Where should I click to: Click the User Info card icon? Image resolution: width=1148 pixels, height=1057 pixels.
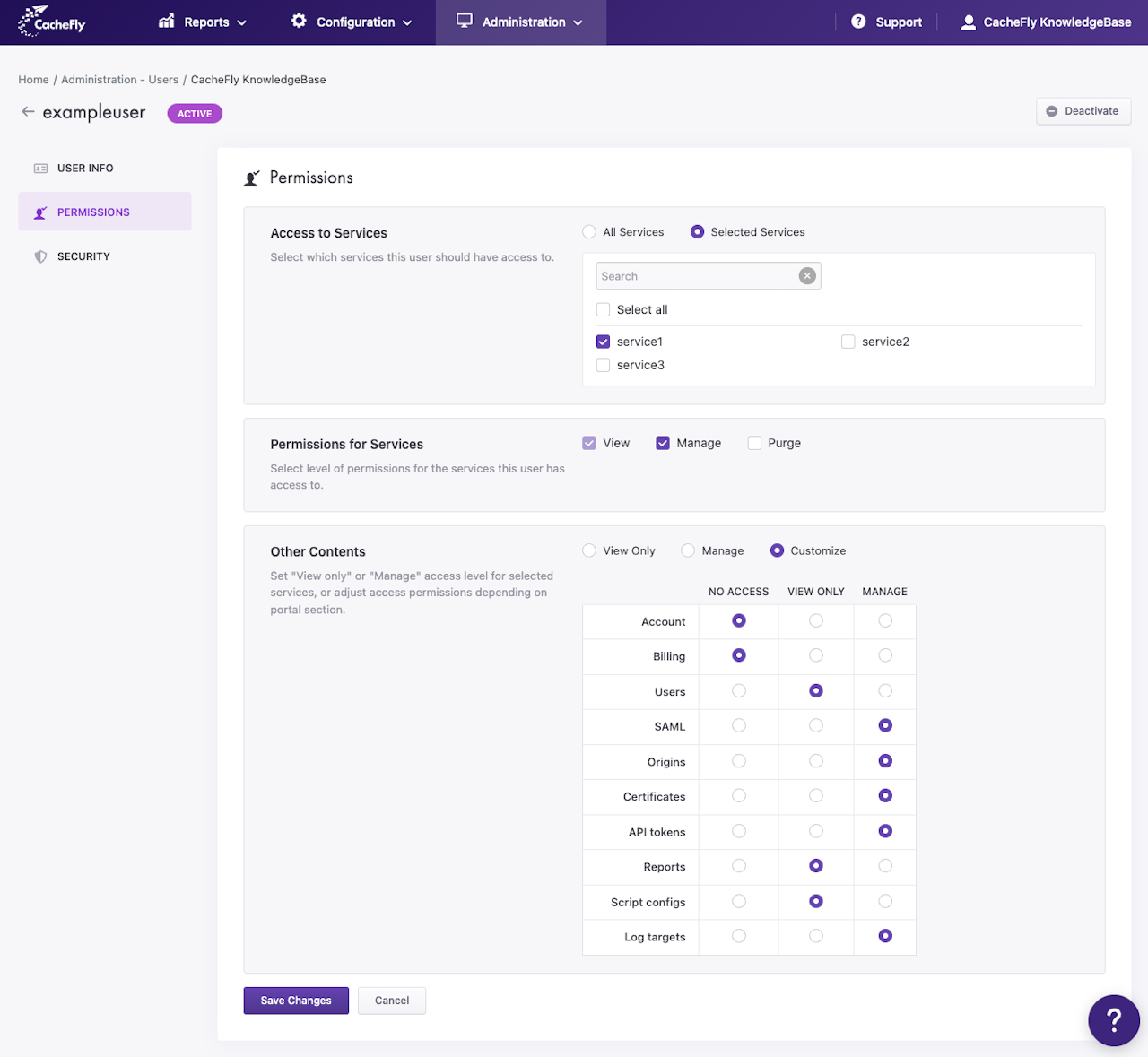(x=40, y=169)
